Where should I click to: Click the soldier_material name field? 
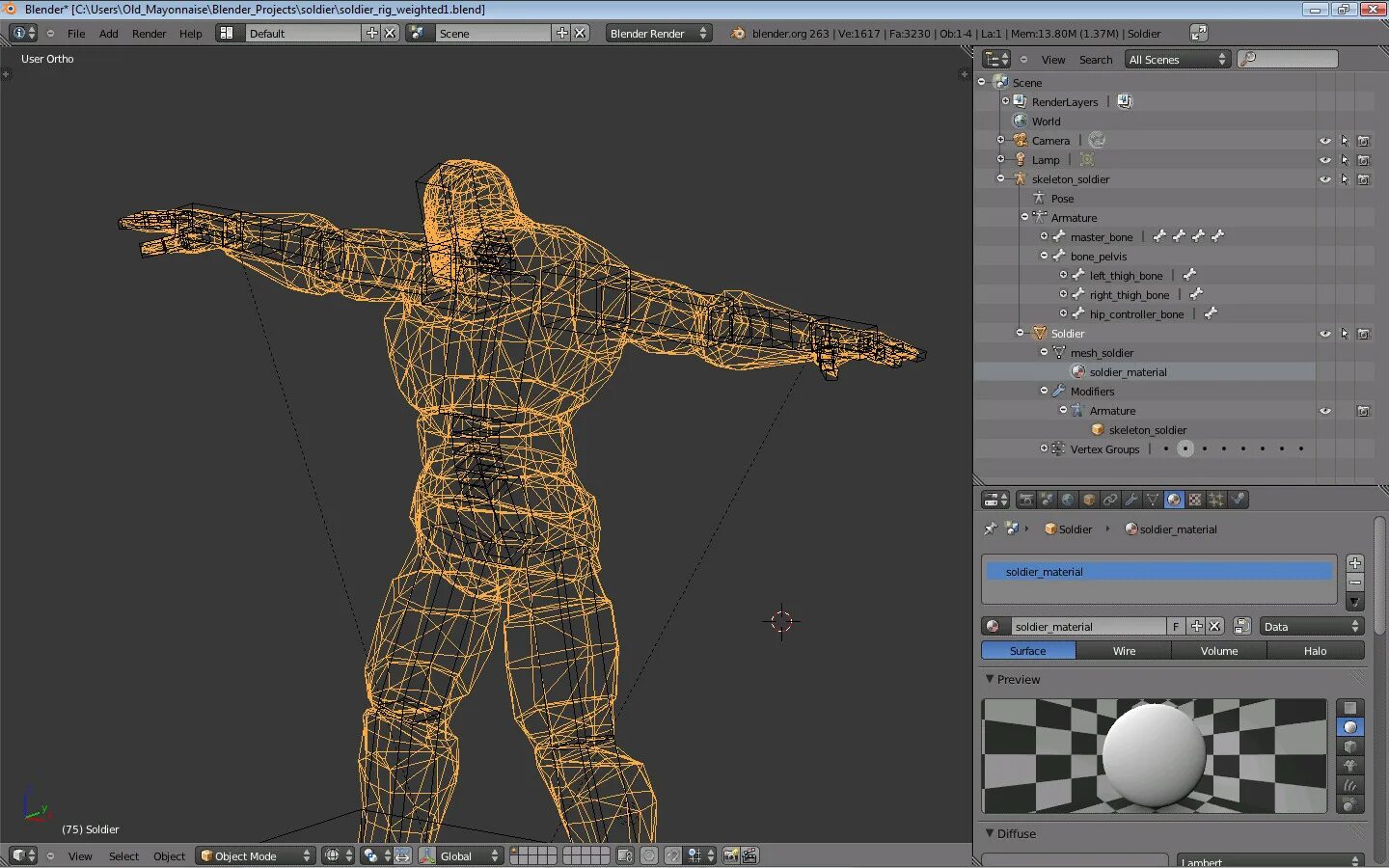[x=1087, y=627]
